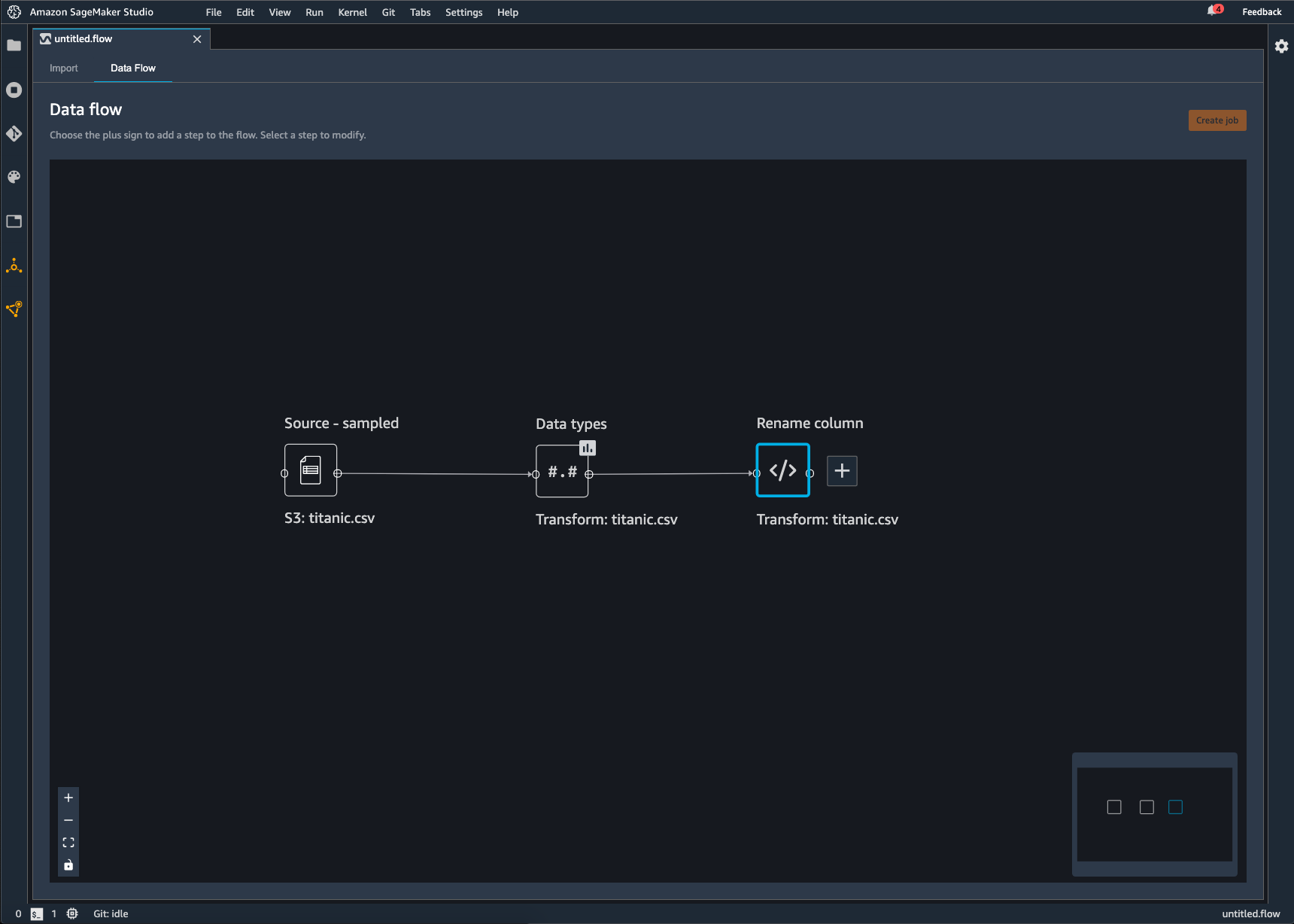Viewport: 1294px width, 924px height.
Task: Select the Rename column transform node
Action: [x=782, y=470]
